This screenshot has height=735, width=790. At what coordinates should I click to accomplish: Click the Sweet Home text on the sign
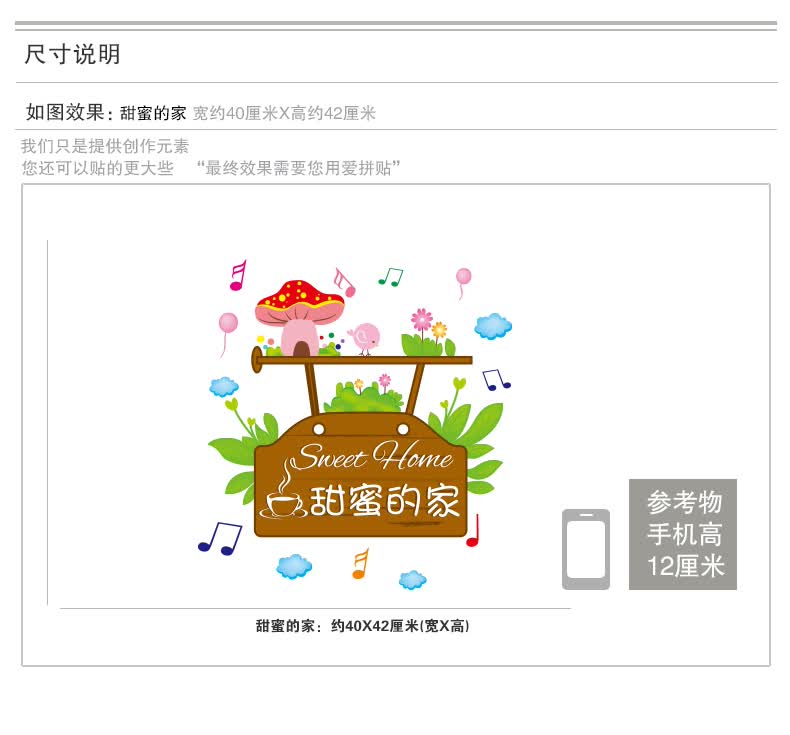[372, 456]
